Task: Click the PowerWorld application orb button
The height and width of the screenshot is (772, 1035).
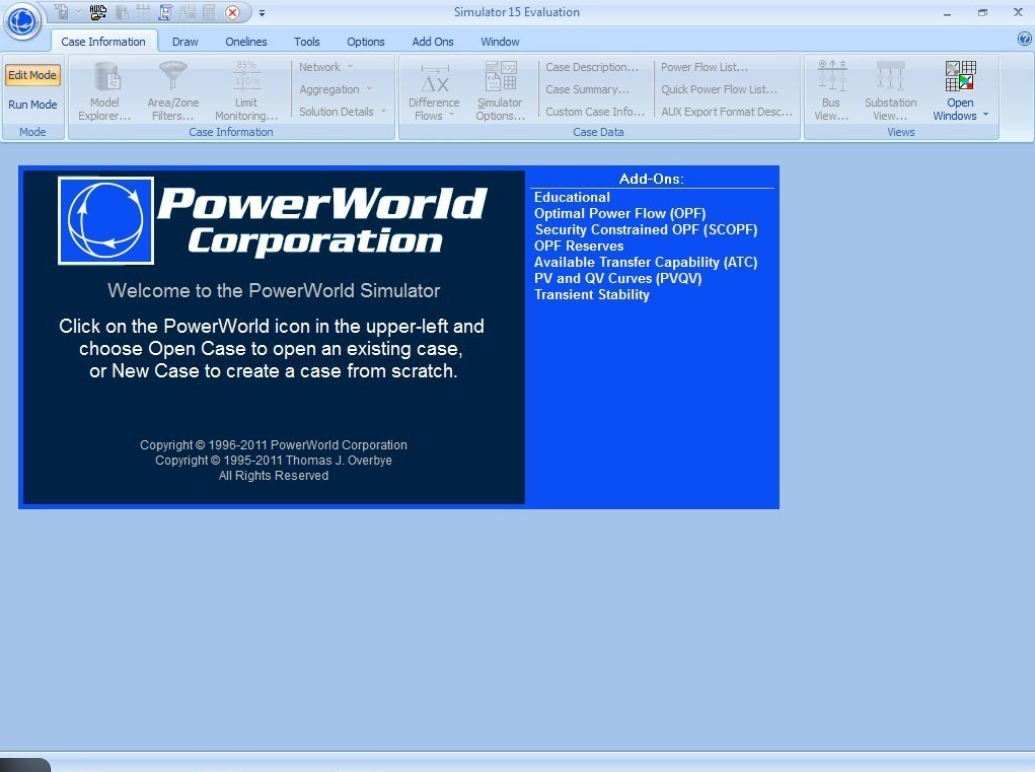Action: [22, 21]
